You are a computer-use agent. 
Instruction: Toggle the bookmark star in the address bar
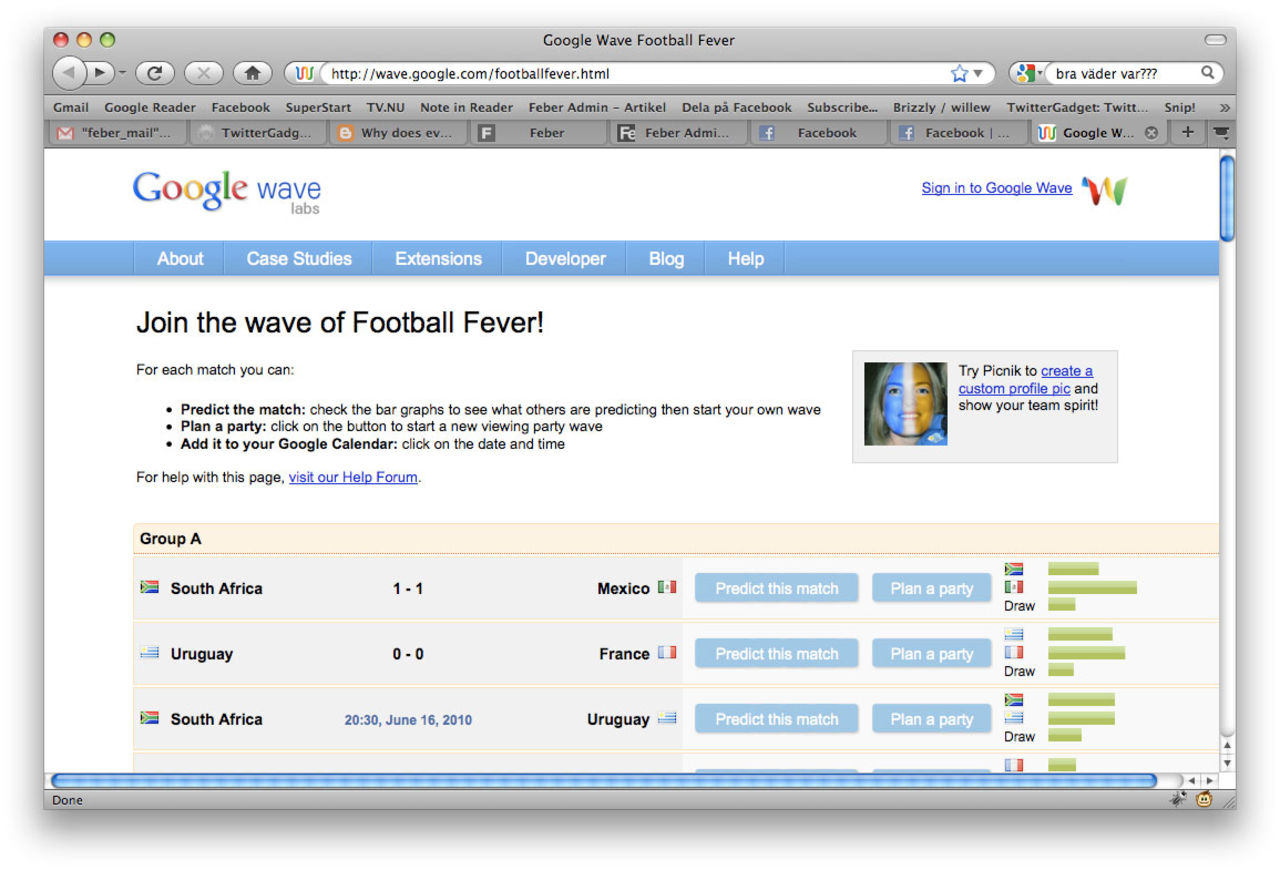pos(957,73)
